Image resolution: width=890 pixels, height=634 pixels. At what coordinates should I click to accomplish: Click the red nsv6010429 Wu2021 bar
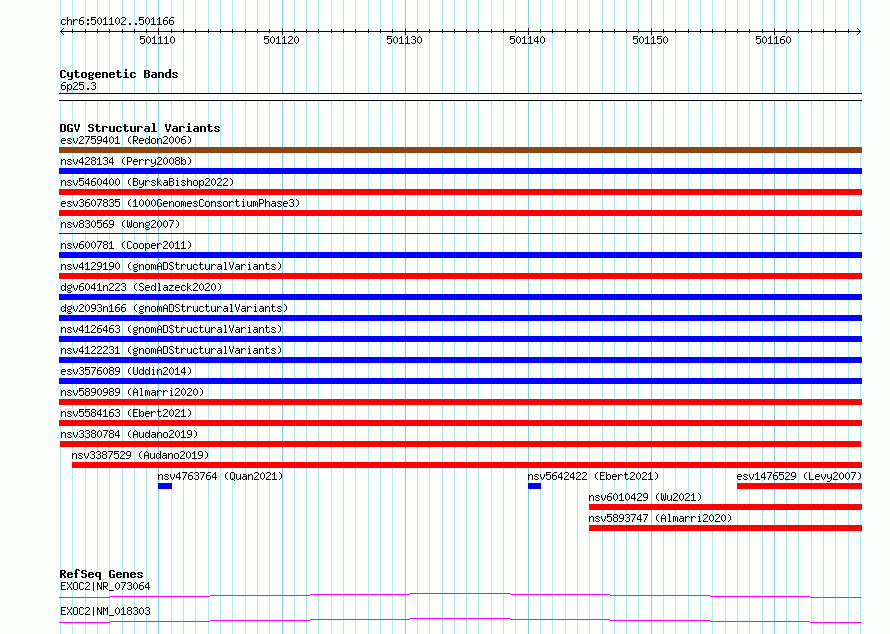(x=725, y=507)
